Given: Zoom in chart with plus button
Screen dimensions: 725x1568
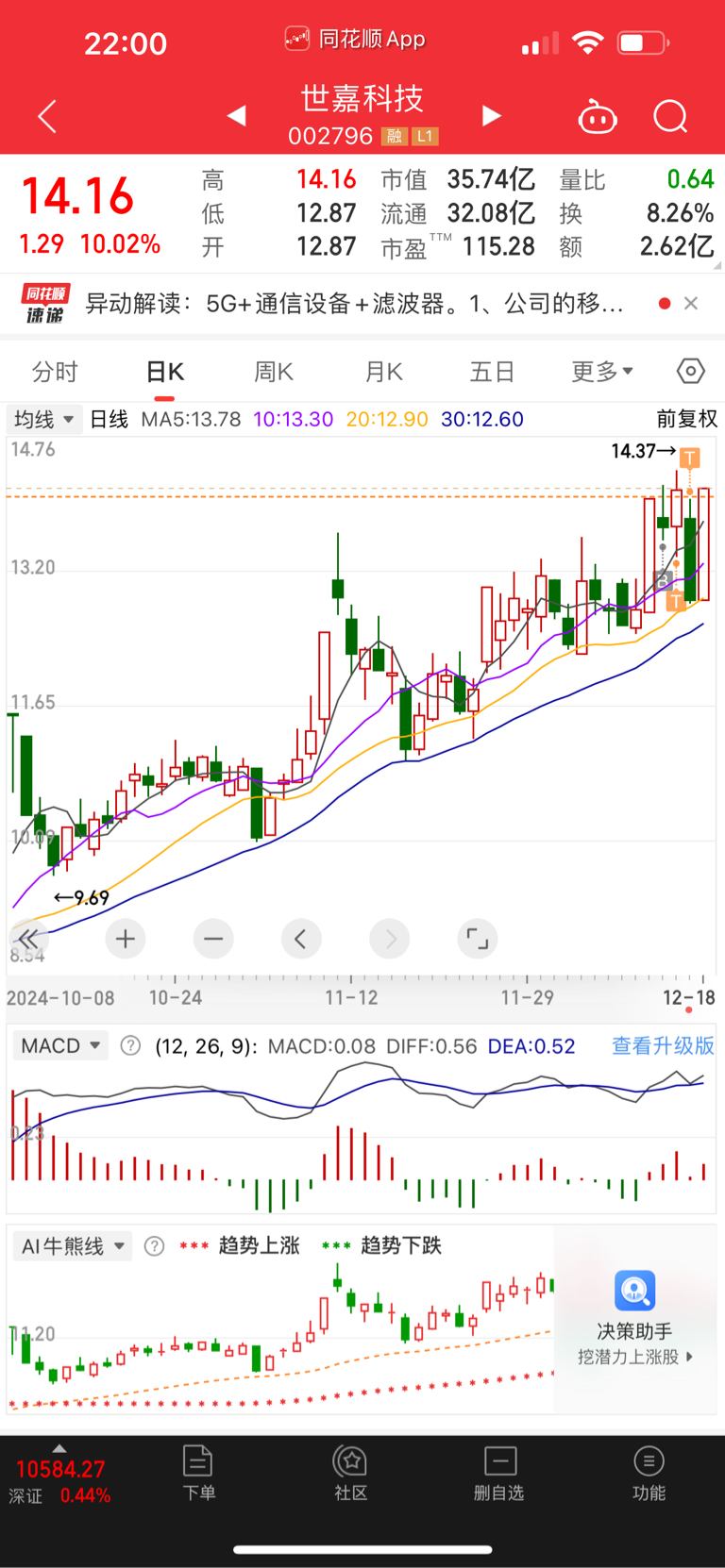Looking at the screenshot, I should [126, 939].
